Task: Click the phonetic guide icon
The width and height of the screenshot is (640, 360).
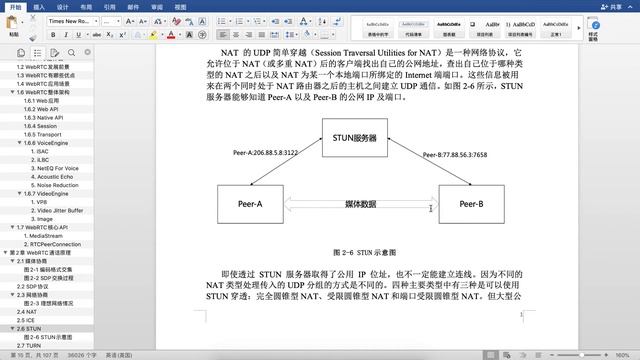Action: pyautogui.click(x=189, y=21)
